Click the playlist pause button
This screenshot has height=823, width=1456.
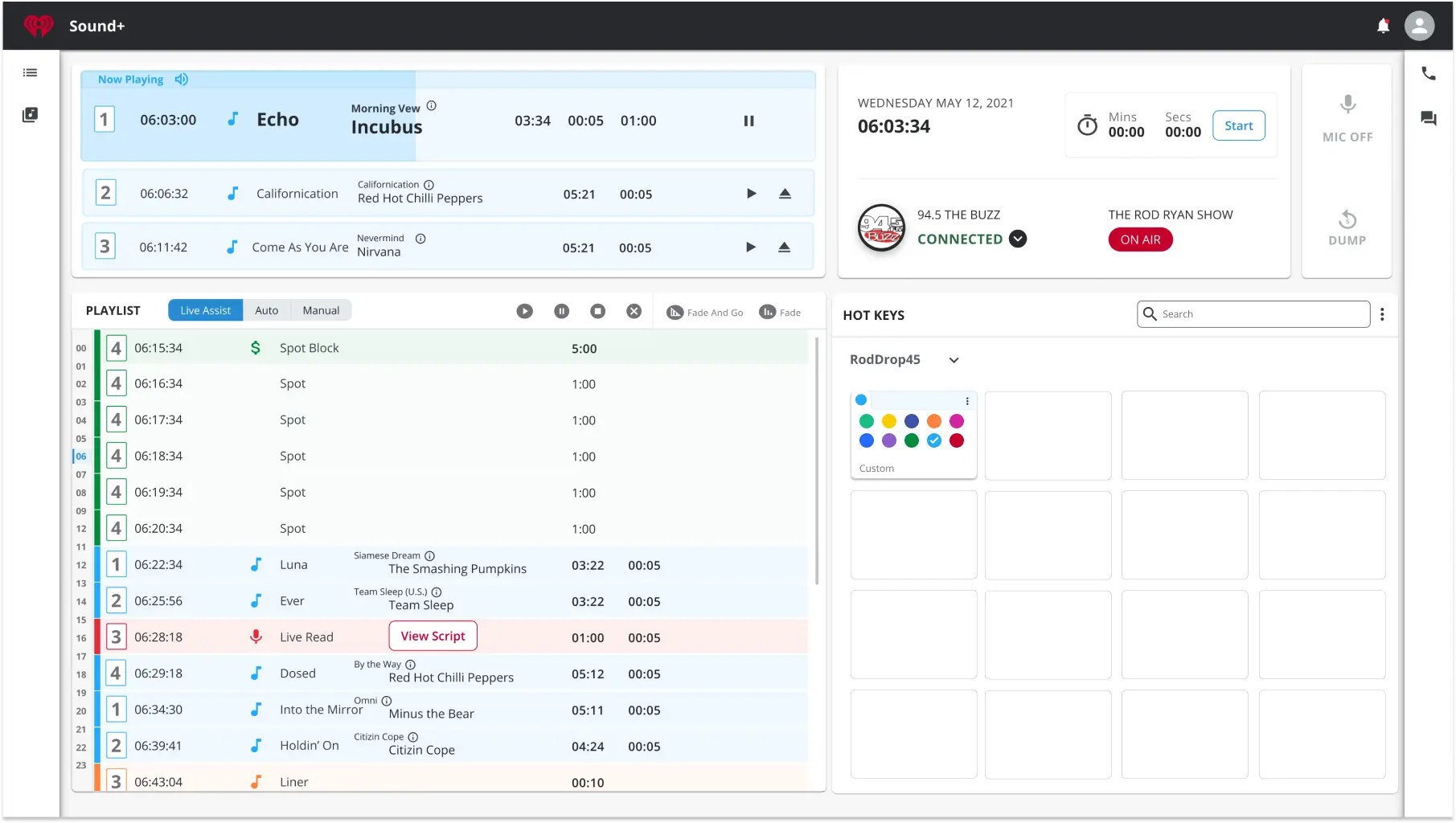pyautogui.click(x=562, y=311)
